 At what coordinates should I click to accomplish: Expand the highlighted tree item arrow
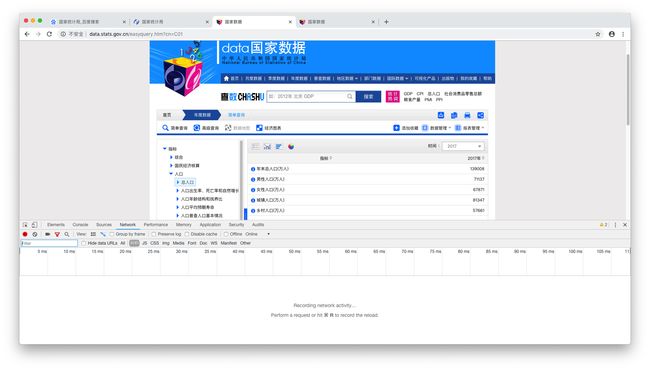[178, 182]
